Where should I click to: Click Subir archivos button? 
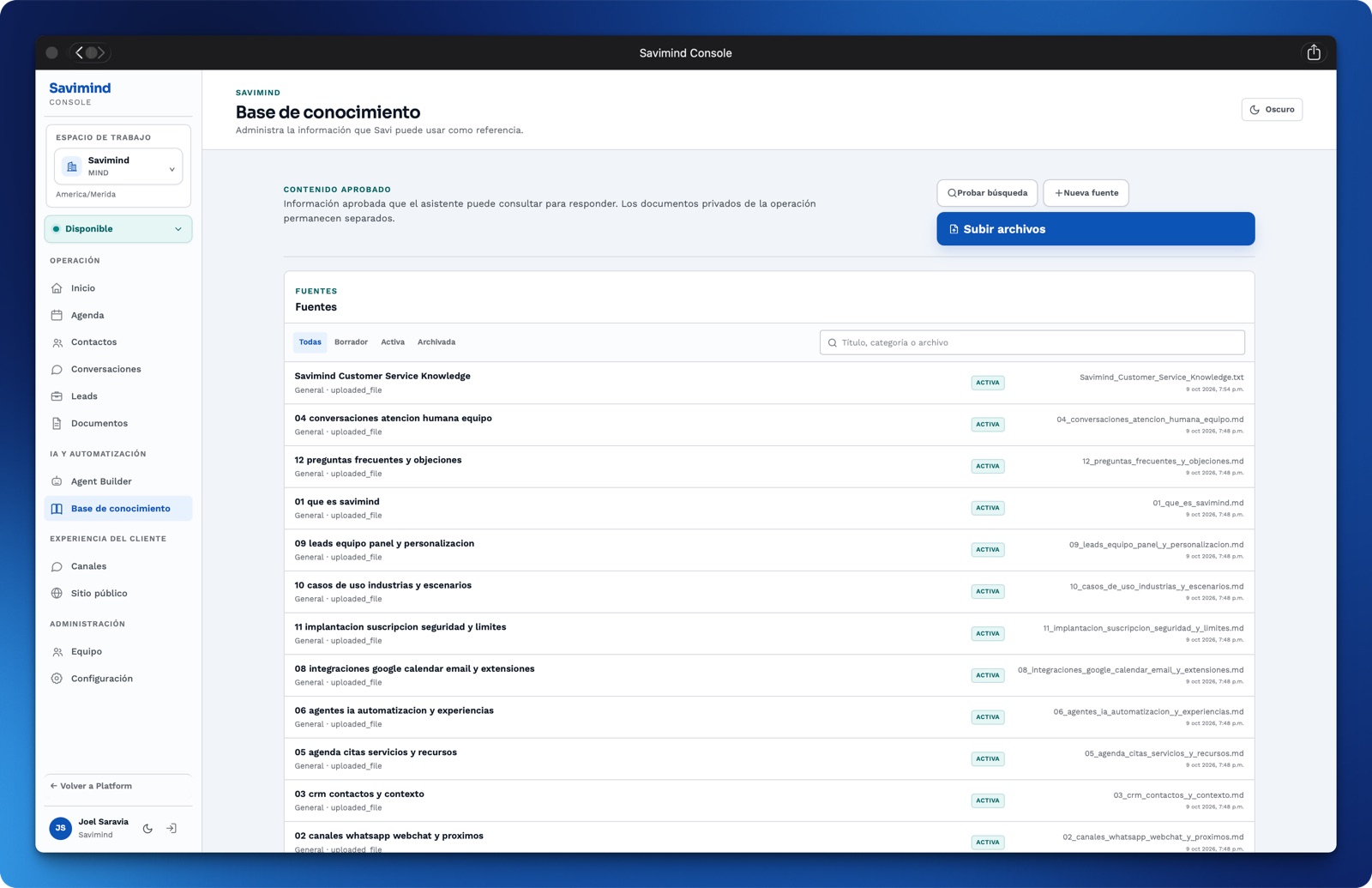point(1095,229)
